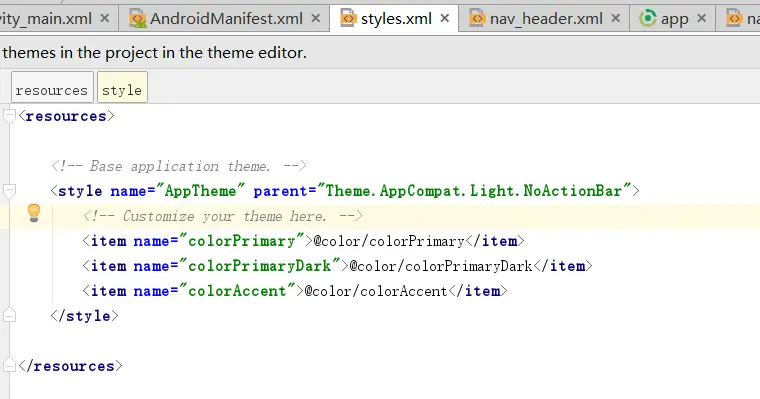Click the "Base application theme" comment

point(179,166)
